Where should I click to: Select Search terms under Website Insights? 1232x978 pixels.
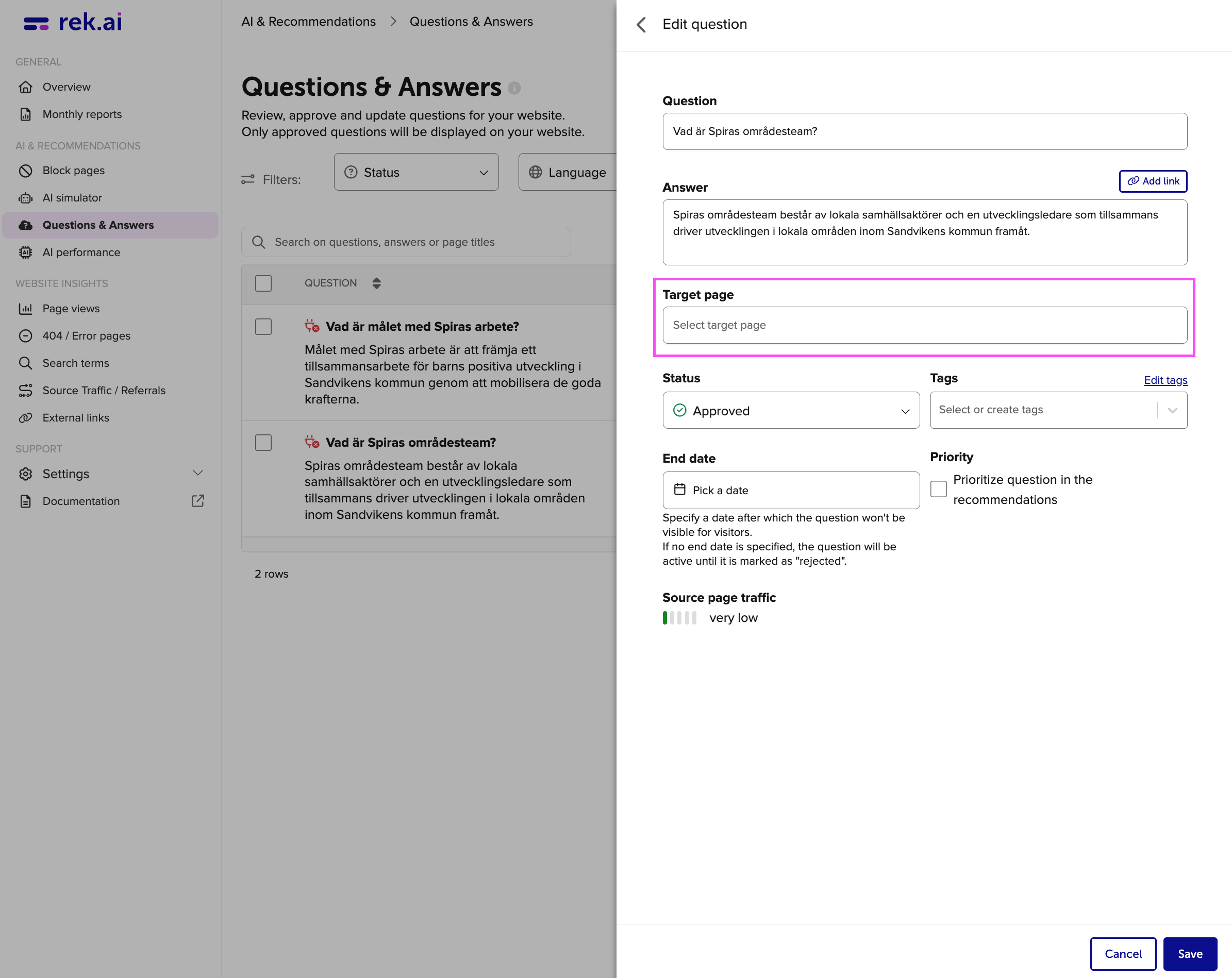(x=76, y=363)
